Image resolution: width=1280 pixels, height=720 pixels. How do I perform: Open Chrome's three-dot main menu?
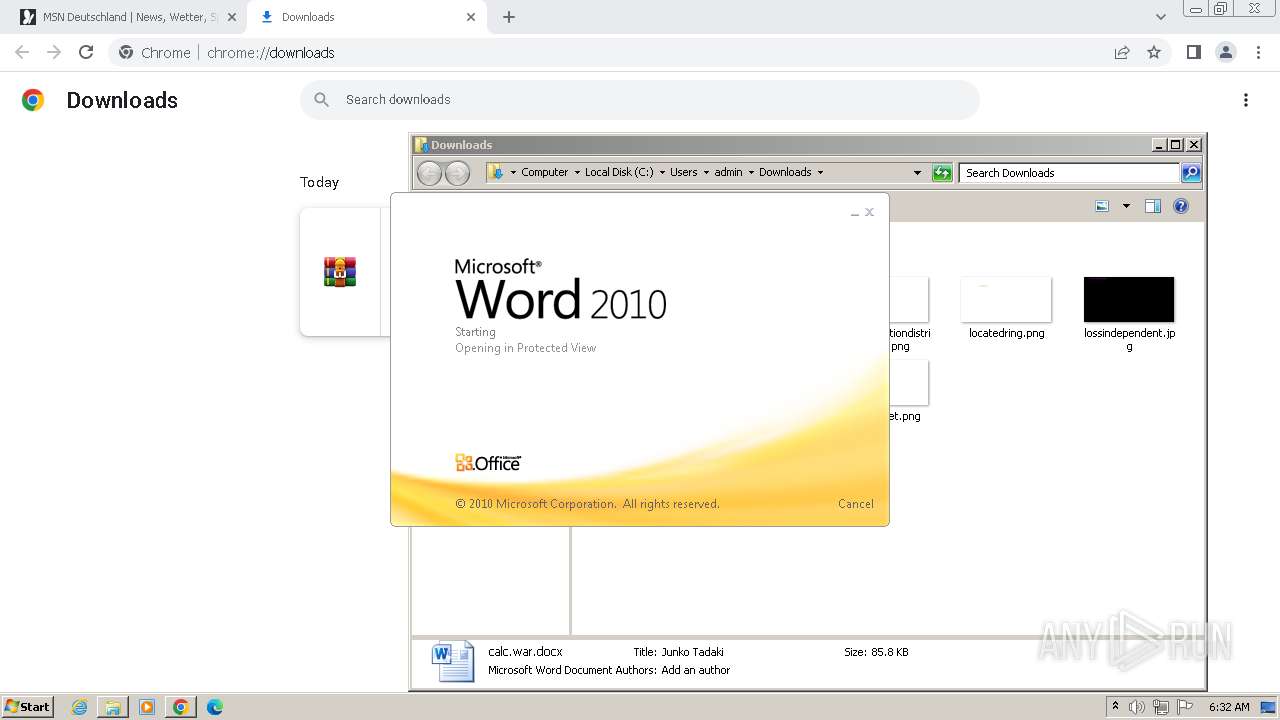(1258, 52)
